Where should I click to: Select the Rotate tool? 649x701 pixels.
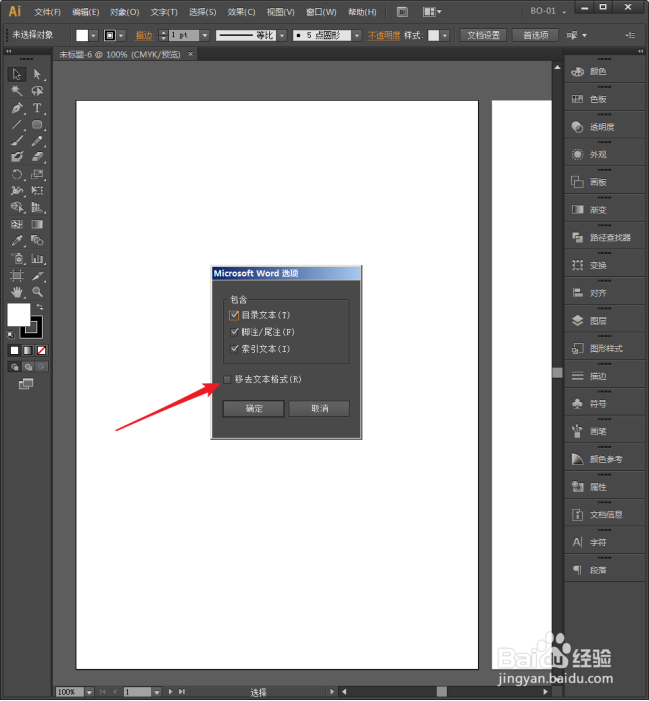pos(17,174)
